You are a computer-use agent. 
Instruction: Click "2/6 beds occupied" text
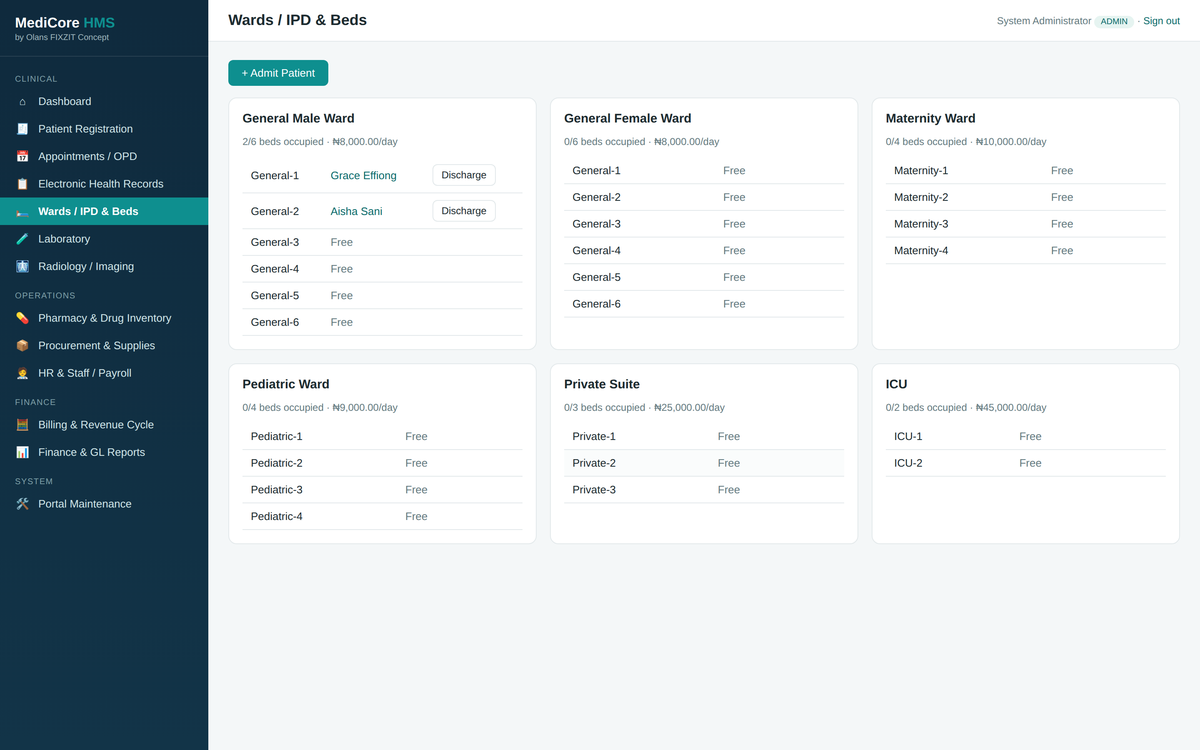pos(283,142)
